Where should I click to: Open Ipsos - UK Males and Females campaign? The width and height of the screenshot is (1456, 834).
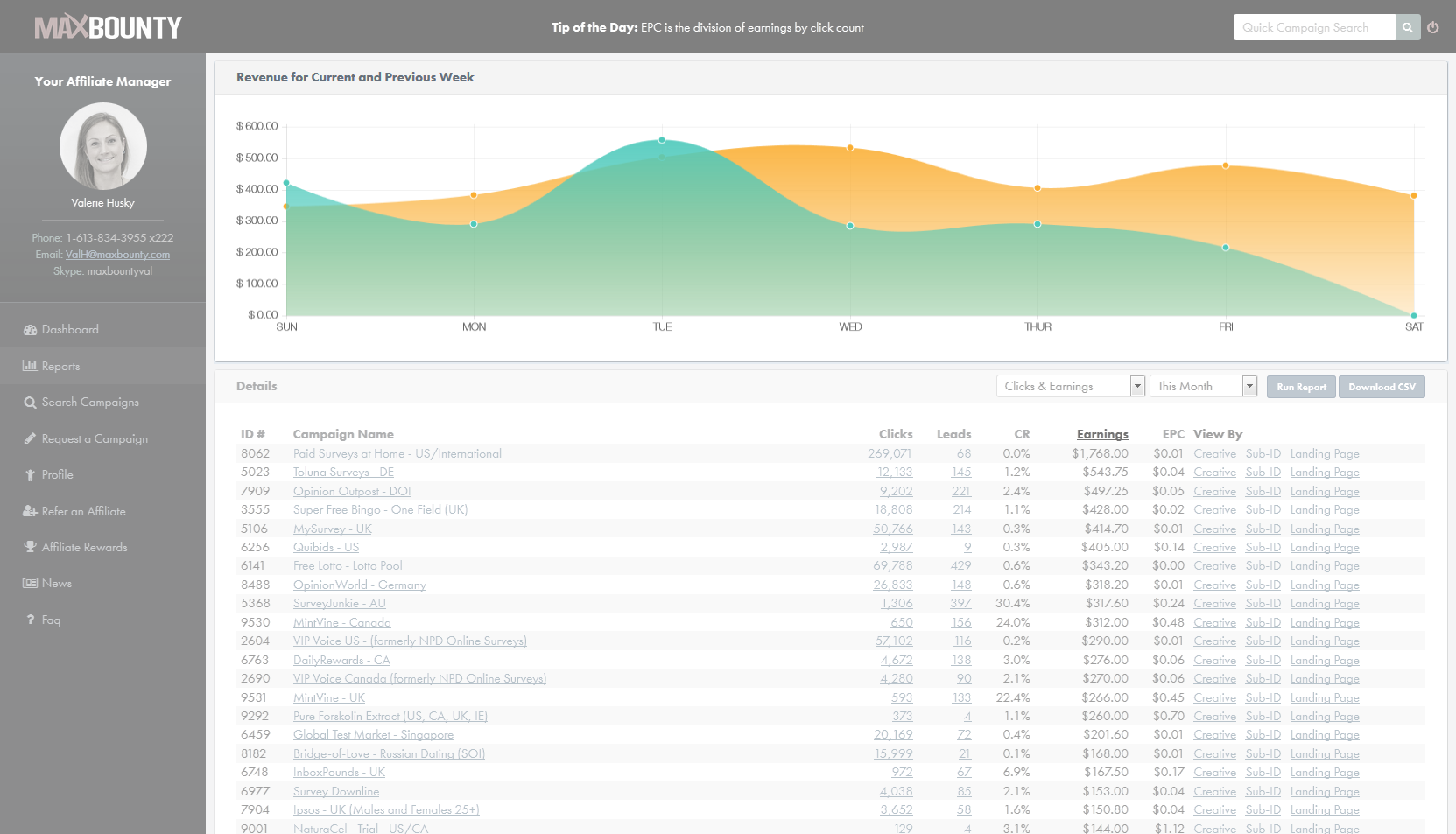[386, 809]
